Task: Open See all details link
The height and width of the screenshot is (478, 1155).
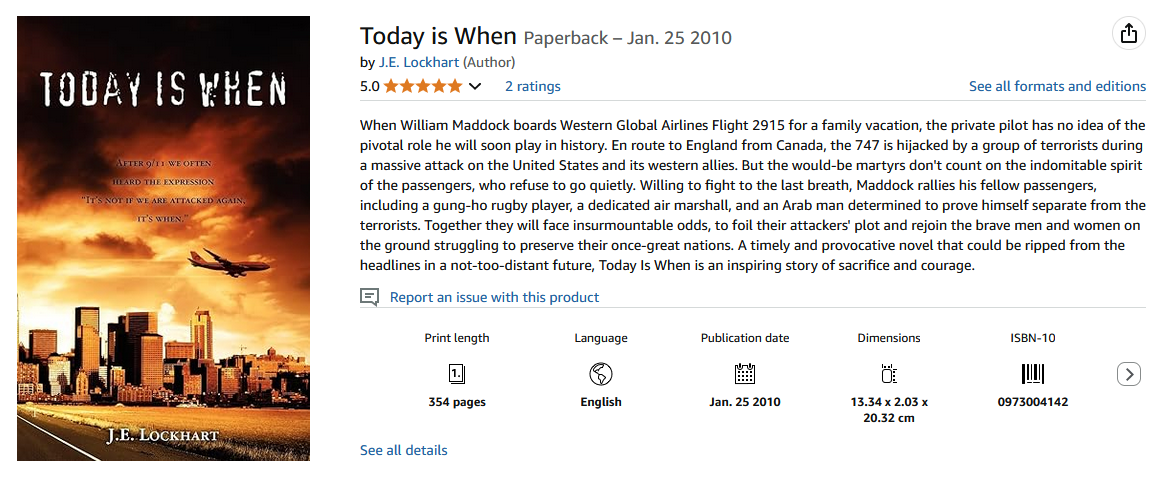Action: pyautogui.click(x=404, y=450)
